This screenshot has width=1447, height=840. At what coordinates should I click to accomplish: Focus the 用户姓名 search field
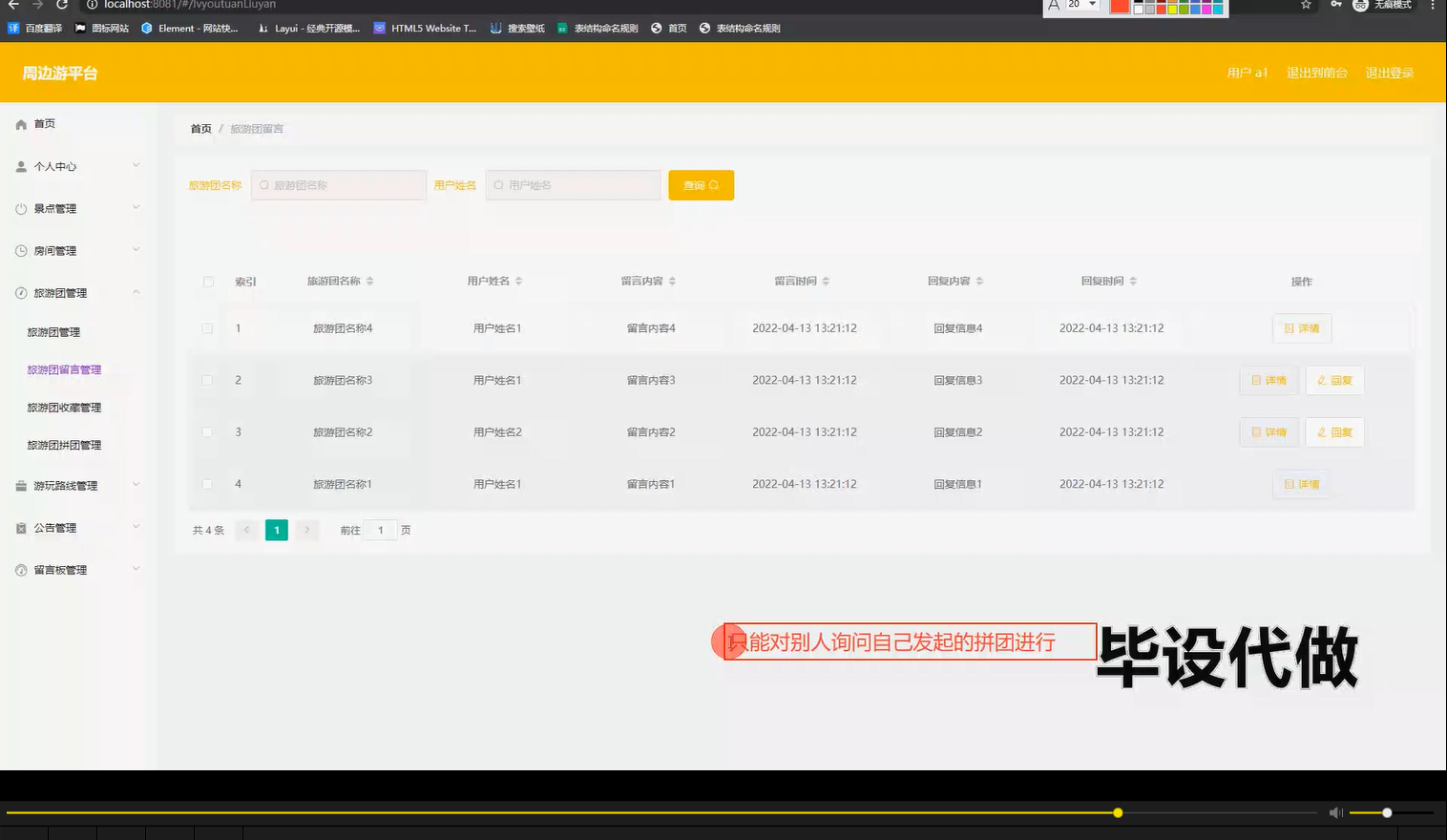tap(574, 185)
